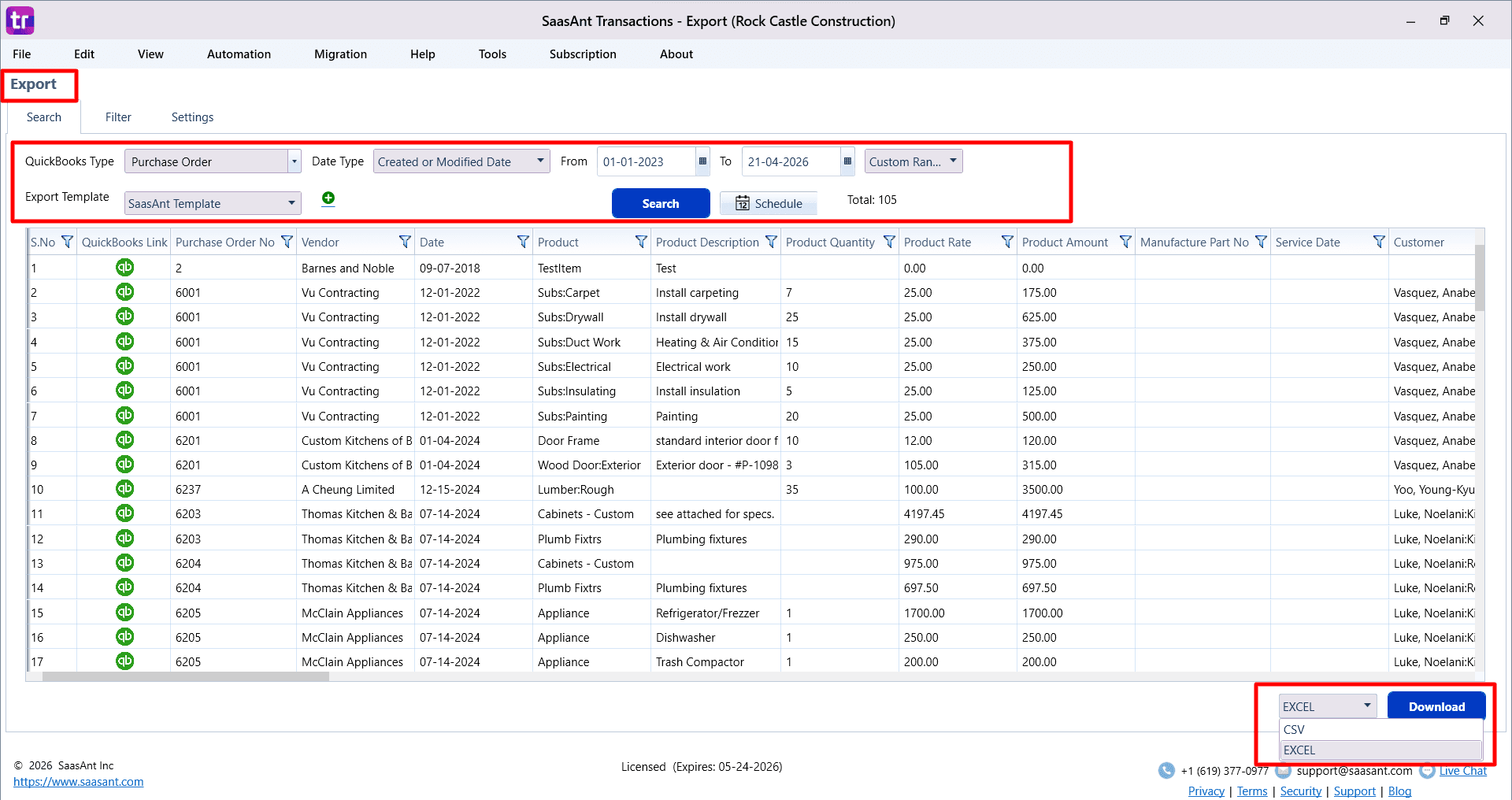Filter the S.No column
Viewport: 1512px width, 800px height.
coord(67,242)
